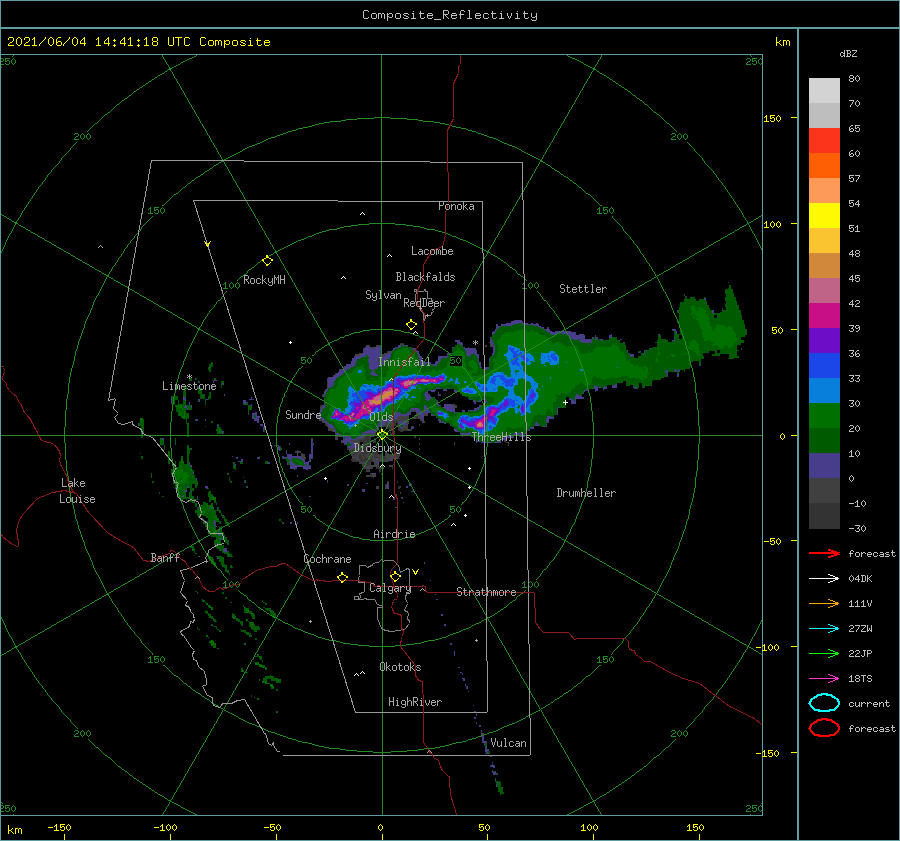
Task: Click the Ponoka label
Action: pyautogui.click(x=456, y=206)
